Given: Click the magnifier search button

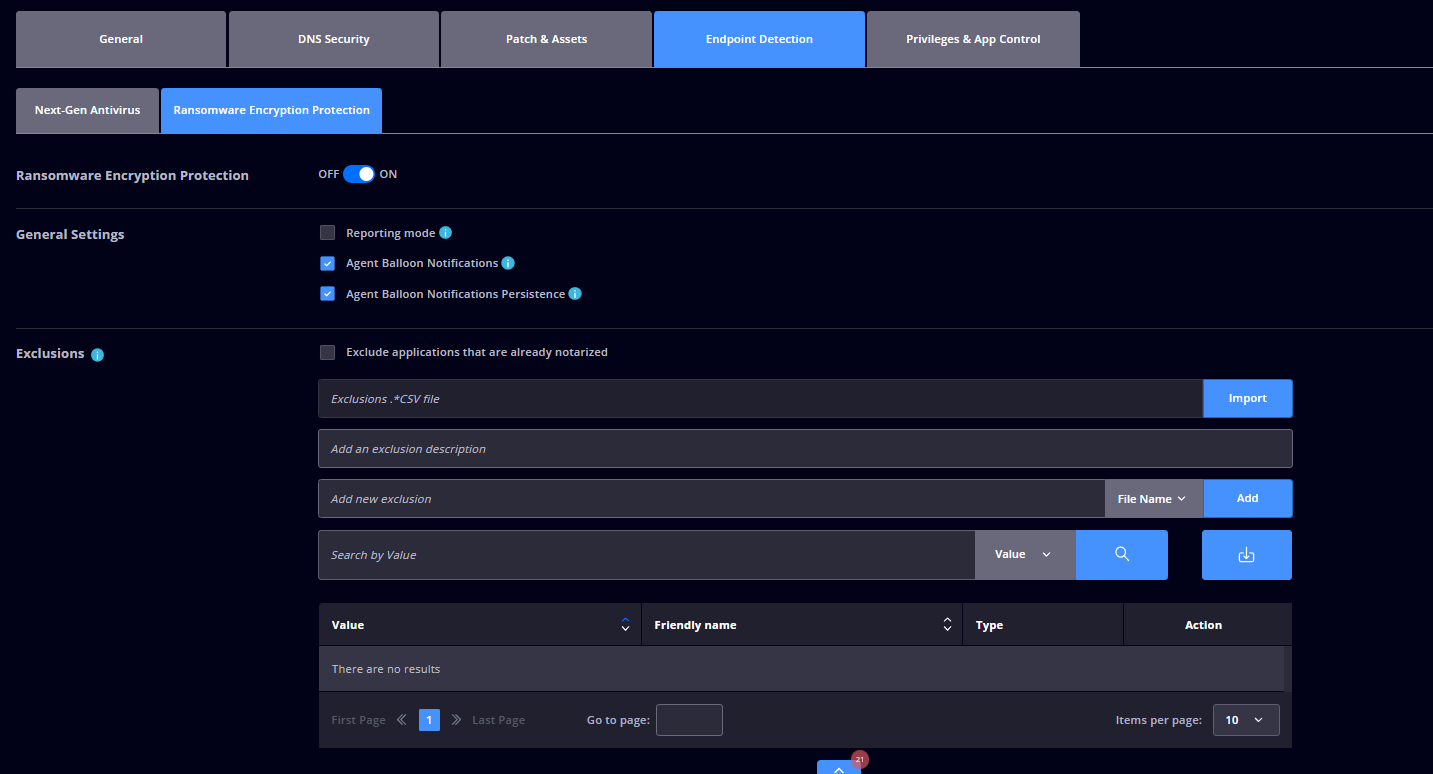Looking at the screenshot, I should pyautogui.click(x=1121, y=555).
